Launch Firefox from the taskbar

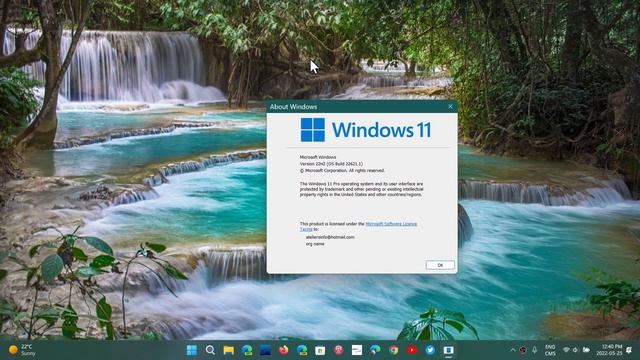[x=283, y=350]
